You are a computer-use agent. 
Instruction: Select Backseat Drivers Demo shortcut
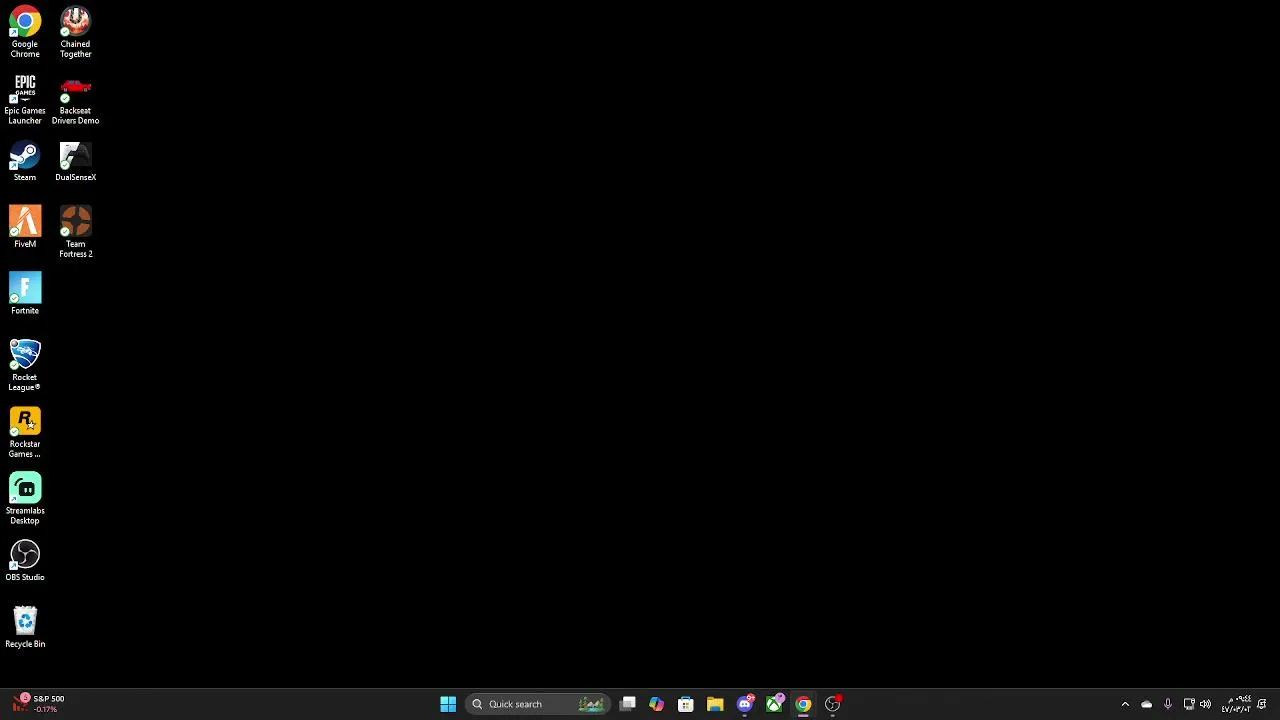tap(75, 99)
